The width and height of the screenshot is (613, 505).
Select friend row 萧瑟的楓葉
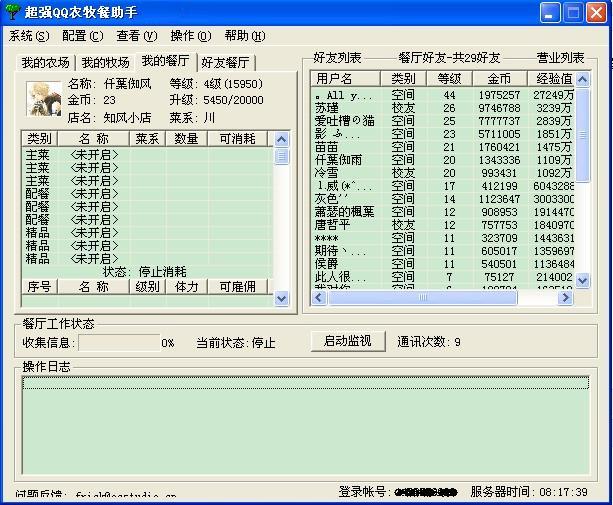click(444, 212)
